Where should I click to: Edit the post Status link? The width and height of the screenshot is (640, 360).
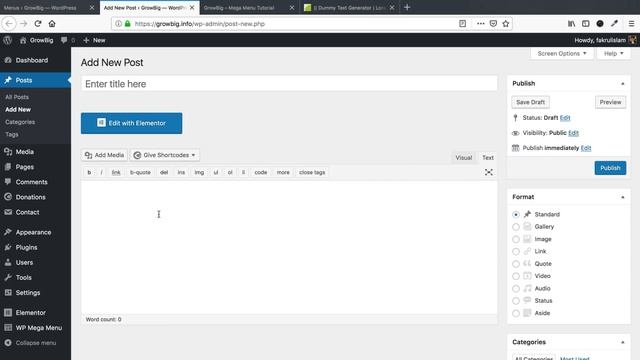click(x=565, y=118)
